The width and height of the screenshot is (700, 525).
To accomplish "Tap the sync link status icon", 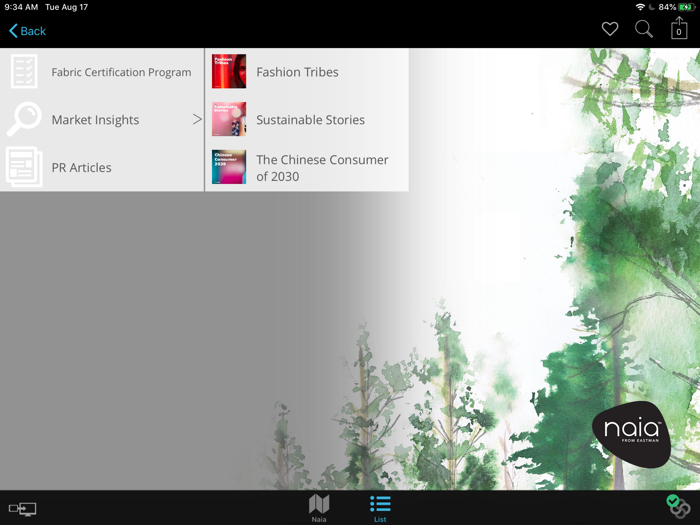I will [x=678, y=506].
